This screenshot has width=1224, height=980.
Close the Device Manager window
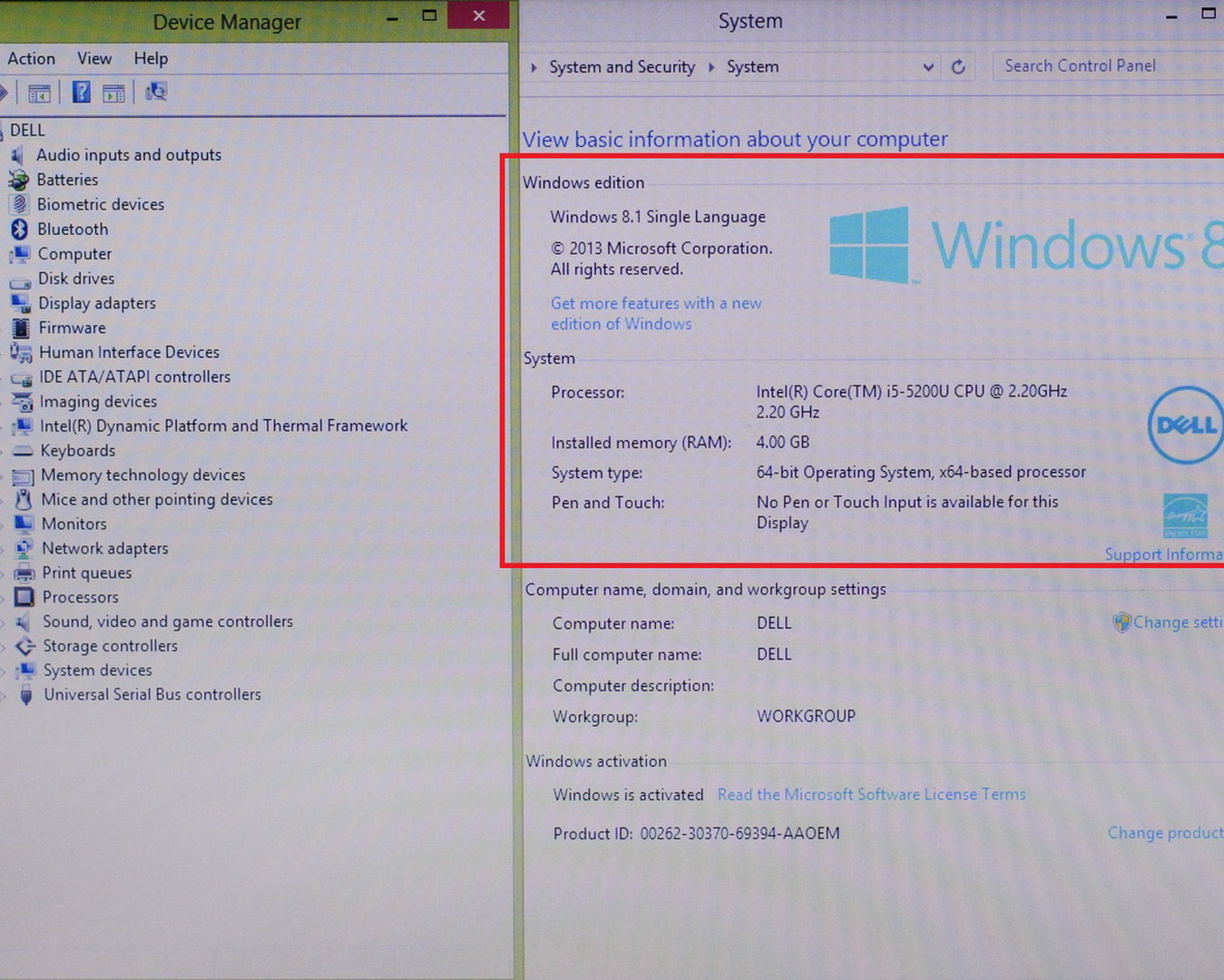(x=478, y=15)
